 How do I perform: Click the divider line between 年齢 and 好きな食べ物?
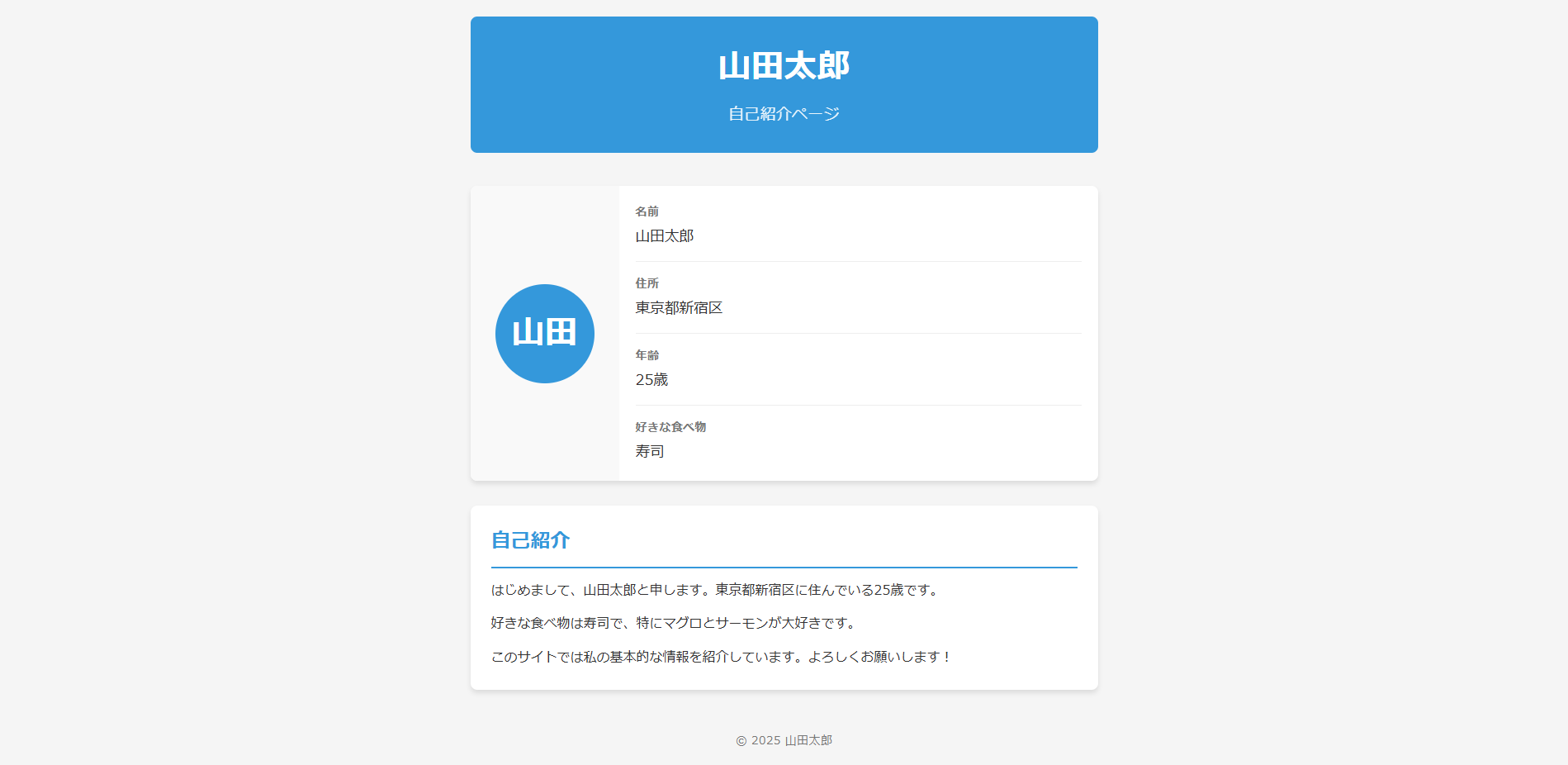coord(858,405)
